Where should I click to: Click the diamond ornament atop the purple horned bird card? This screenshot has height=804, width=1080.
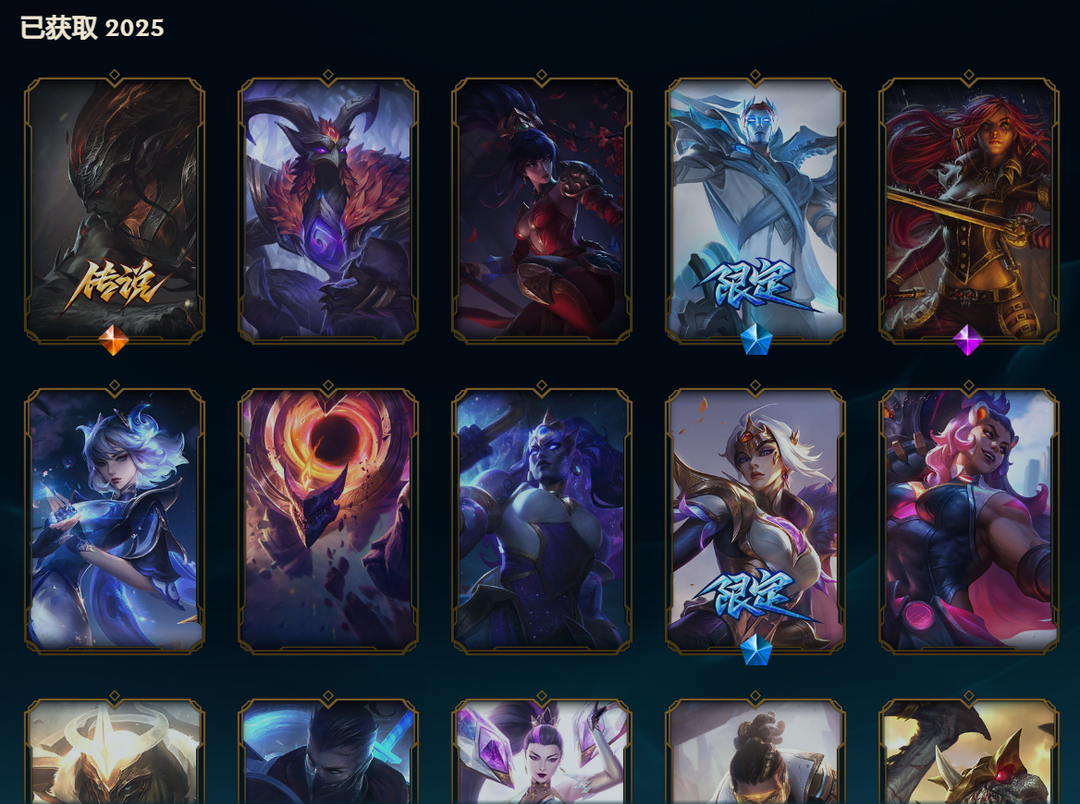[328, 75]
